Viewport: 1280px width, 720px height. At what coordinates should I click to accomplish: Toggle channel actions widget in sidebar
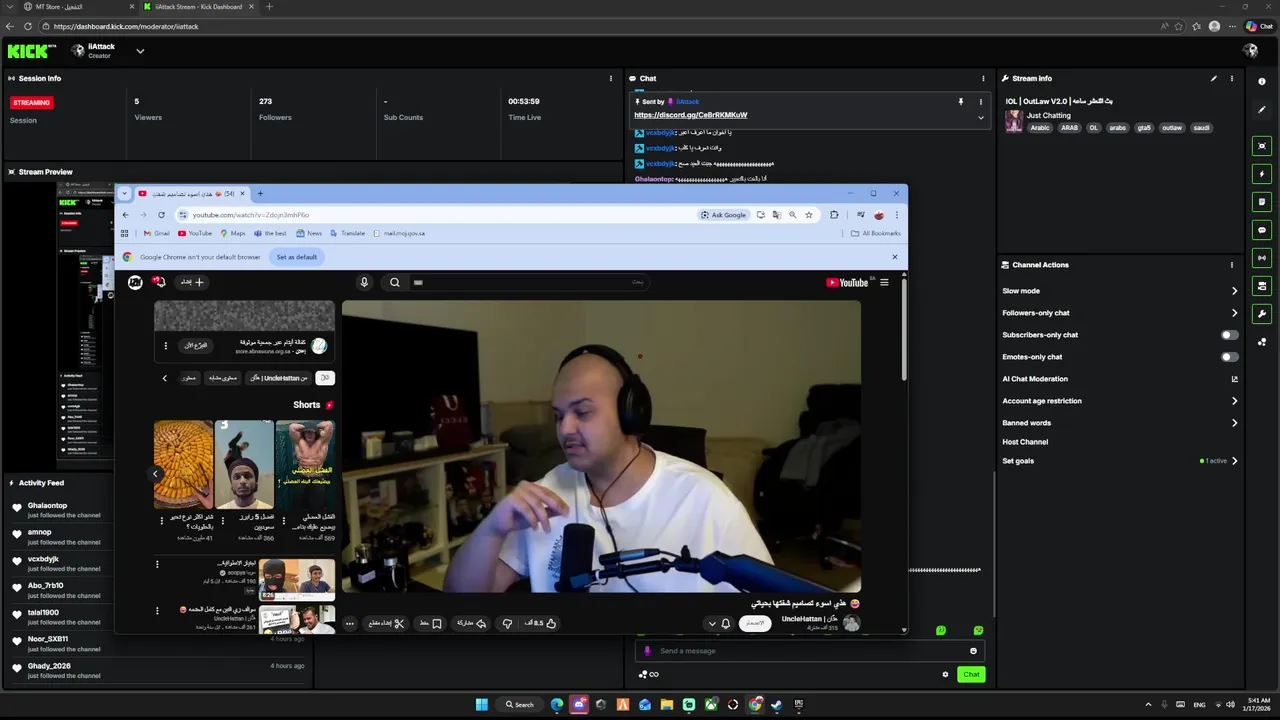pos(1262,286)
